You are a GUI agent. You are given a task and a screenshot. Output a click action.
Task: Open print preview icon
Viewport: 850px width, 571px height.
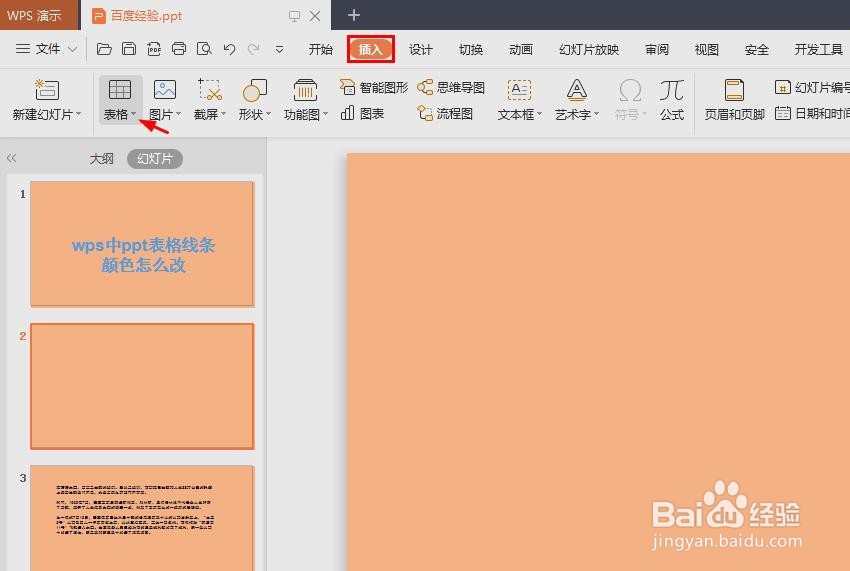pos(204,49)
